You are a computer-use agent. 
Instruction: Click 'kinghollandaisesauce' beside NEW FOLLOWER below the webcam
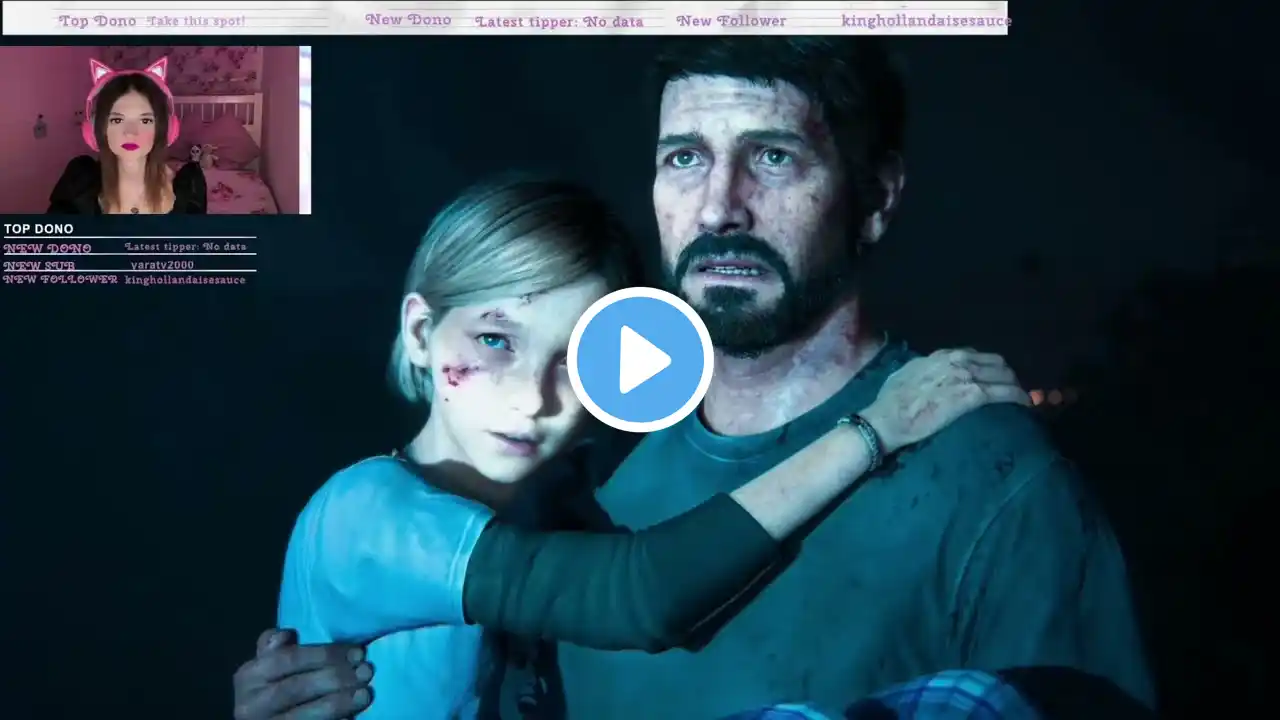click(x=185, y=280)
